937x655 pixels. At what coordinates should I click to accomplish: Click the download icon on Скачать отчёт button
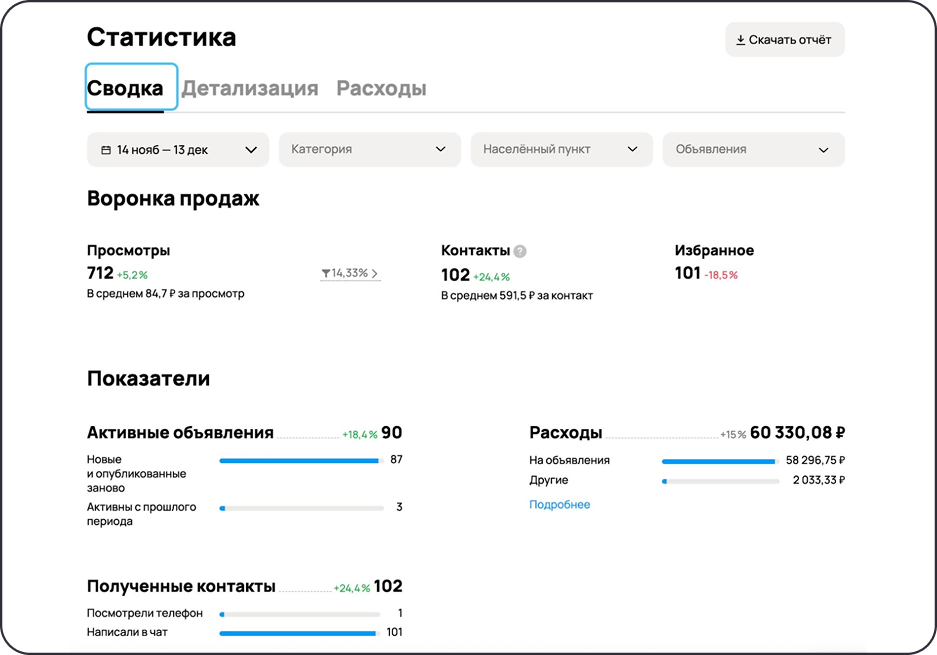(740, 39)
